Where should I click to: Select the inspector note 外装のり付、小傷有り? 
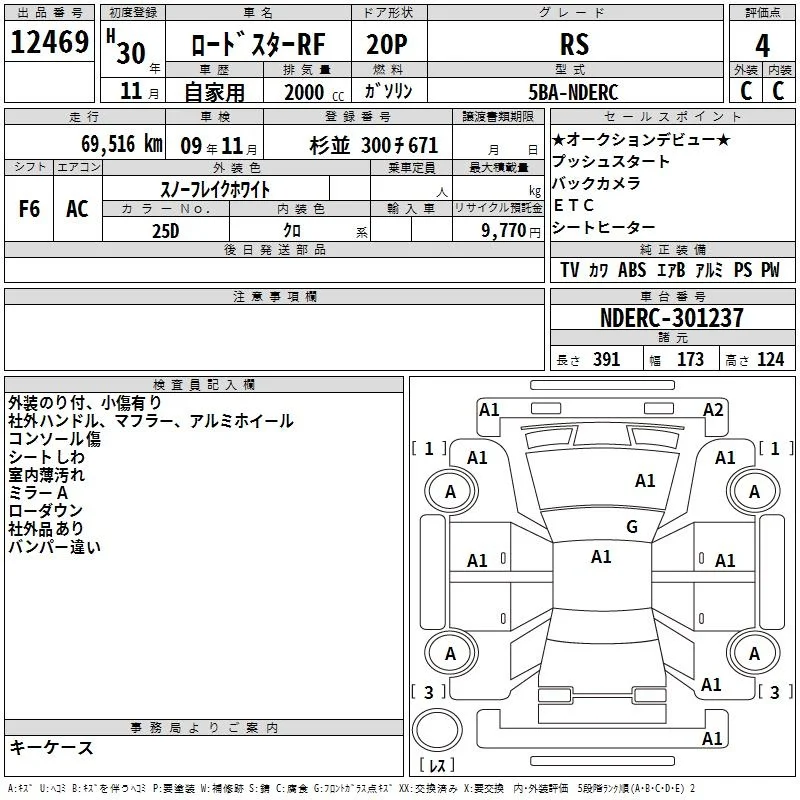[85, 403]
